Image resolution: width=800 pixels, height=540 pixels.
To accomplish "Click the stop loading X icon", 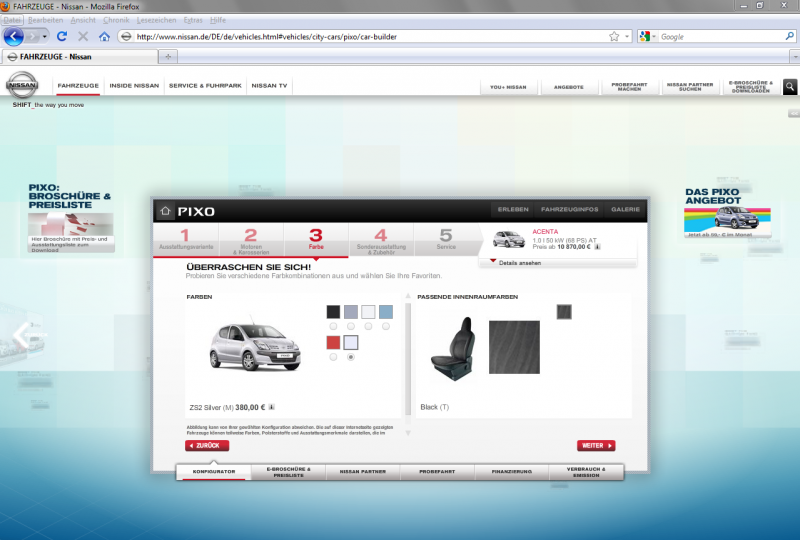I will pos(83,36).
